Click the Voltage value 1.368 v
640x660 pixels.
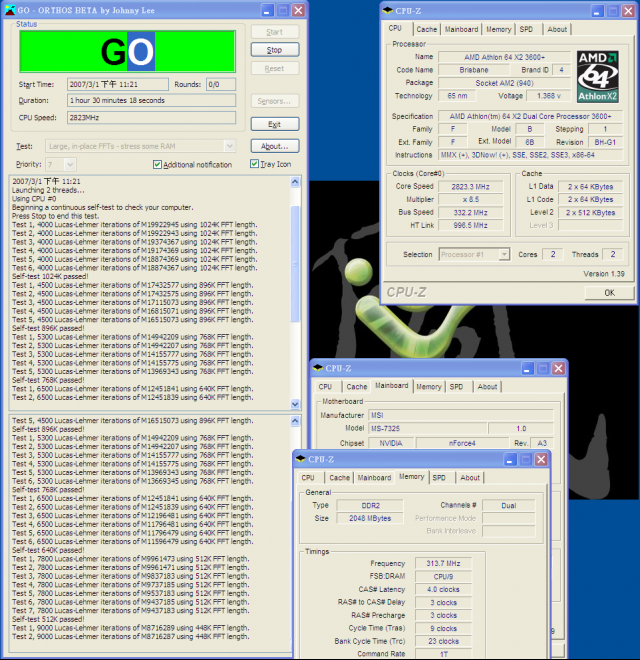(548, 96)
